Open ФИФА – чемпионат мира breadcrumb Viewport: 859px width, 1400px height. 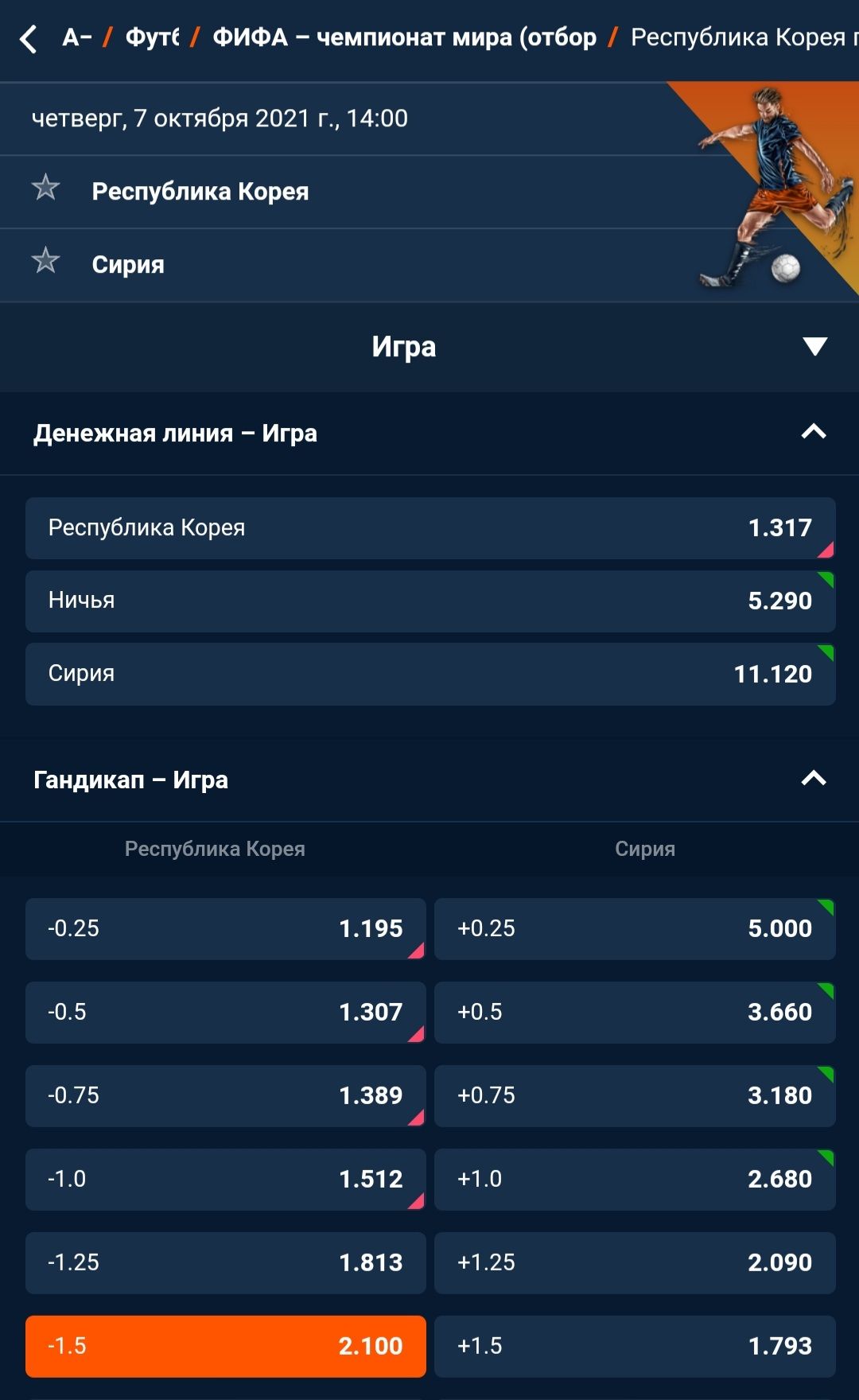point(404,37)
